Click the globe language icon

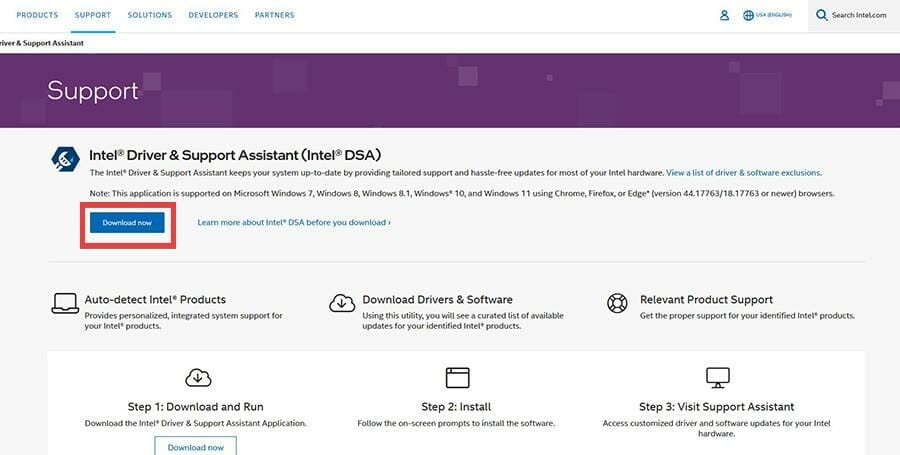click(748, 15)
